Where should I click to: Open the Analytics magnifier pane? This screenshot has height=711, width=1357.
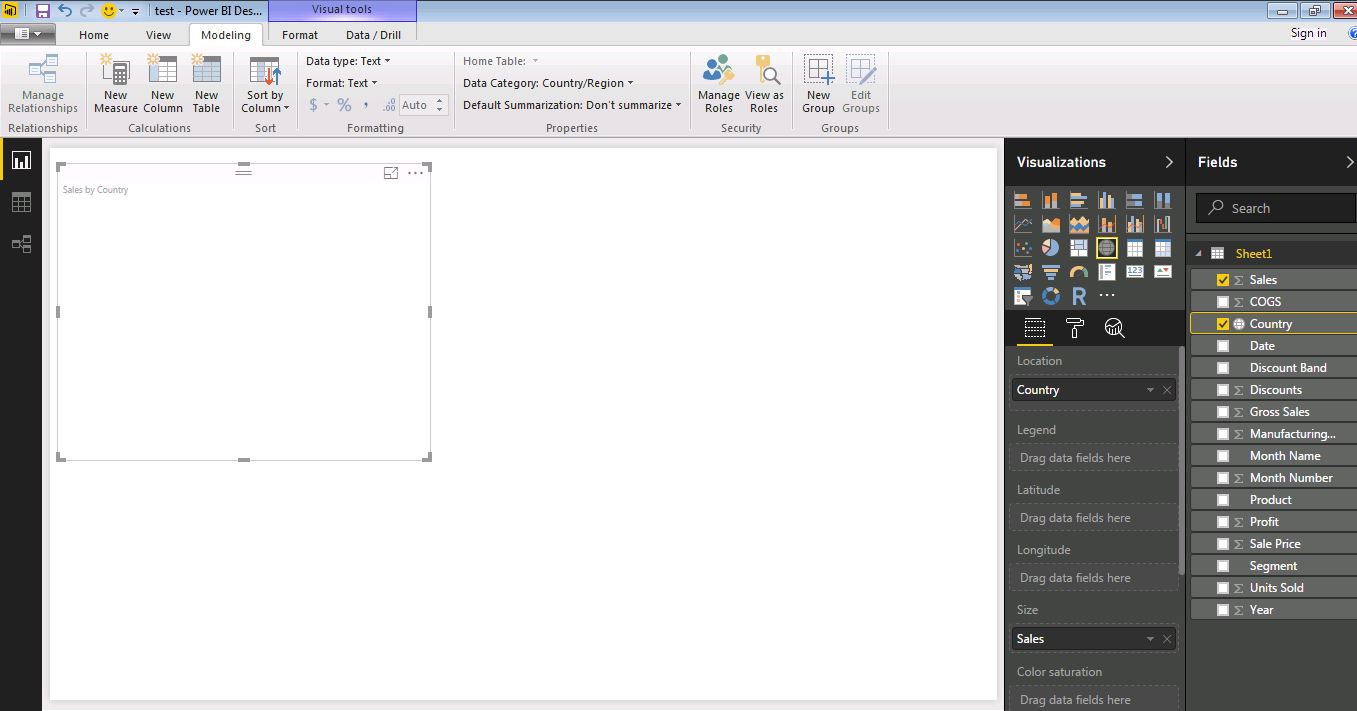point(1114,328)
